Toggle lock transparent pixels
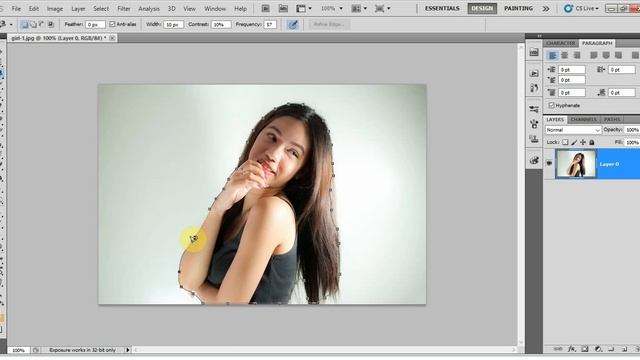This screenshot has width=640, height=360. (565, 142)
